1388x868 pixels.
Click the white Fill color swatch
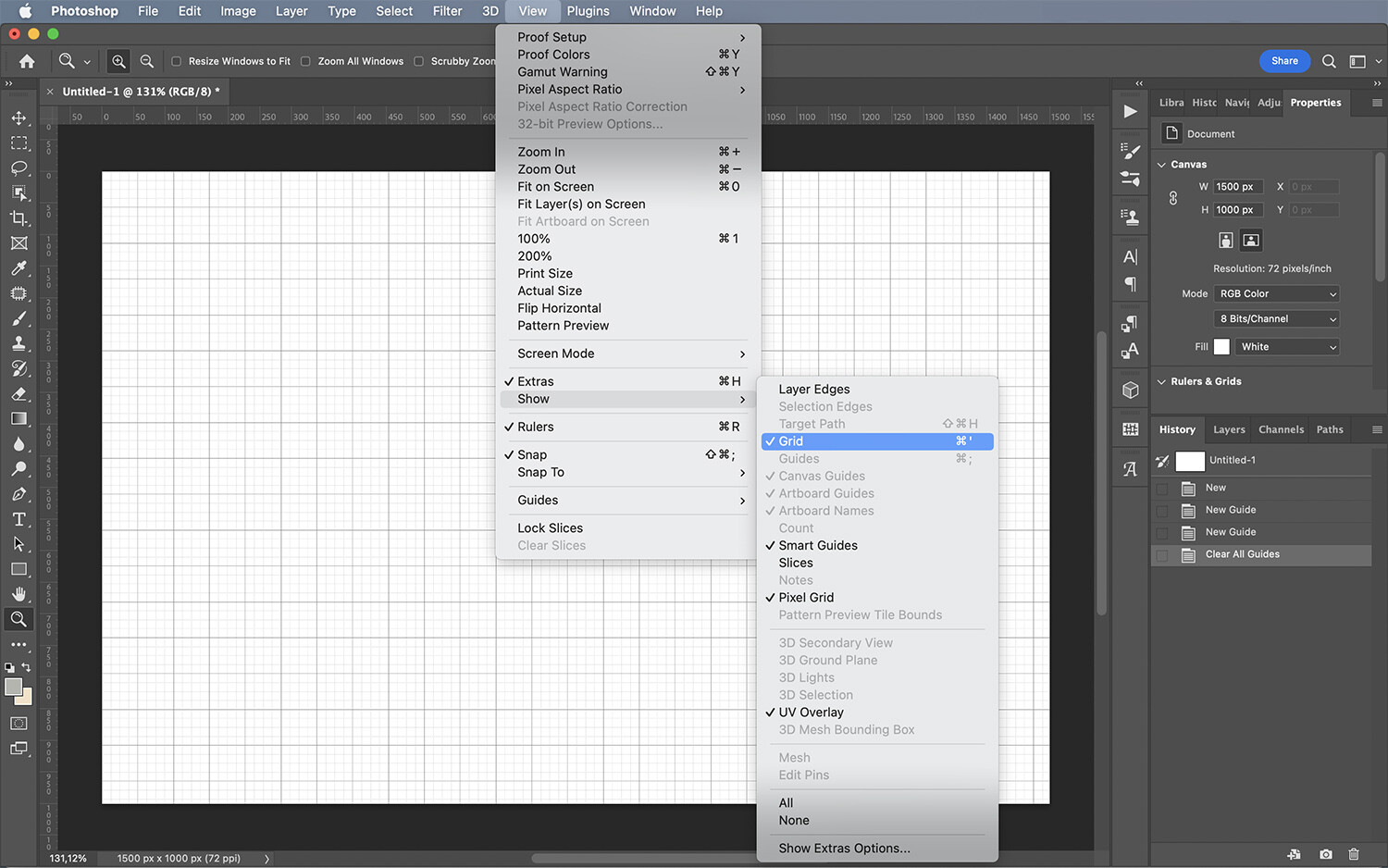(x=1221, y=346)
